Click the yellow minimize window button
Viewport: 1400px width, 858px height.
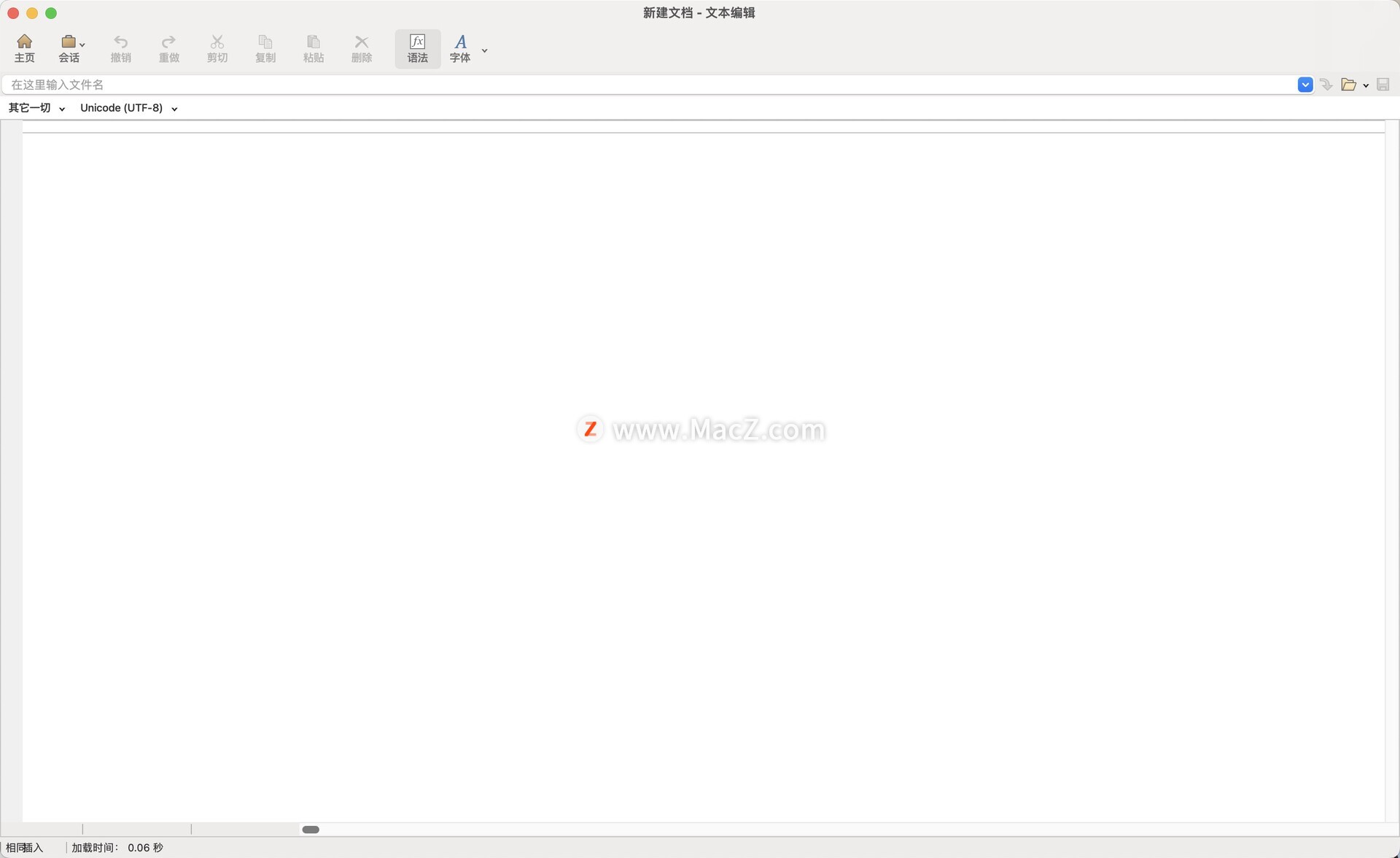pyautogui.click(x=32, y=13)
